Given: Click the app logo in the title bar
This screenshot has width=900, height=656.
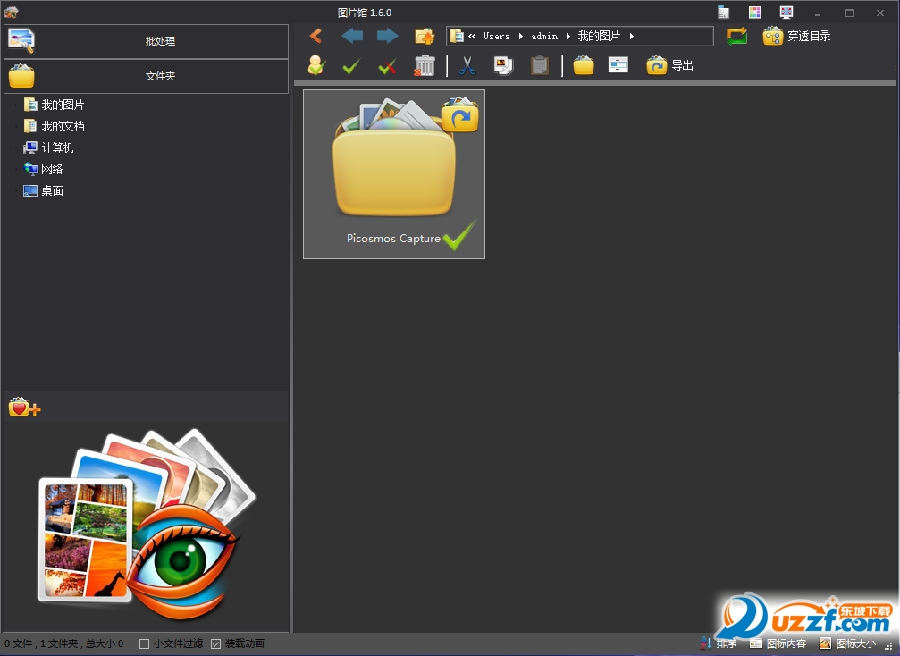Looking at the screenshot, I should 11,11.
